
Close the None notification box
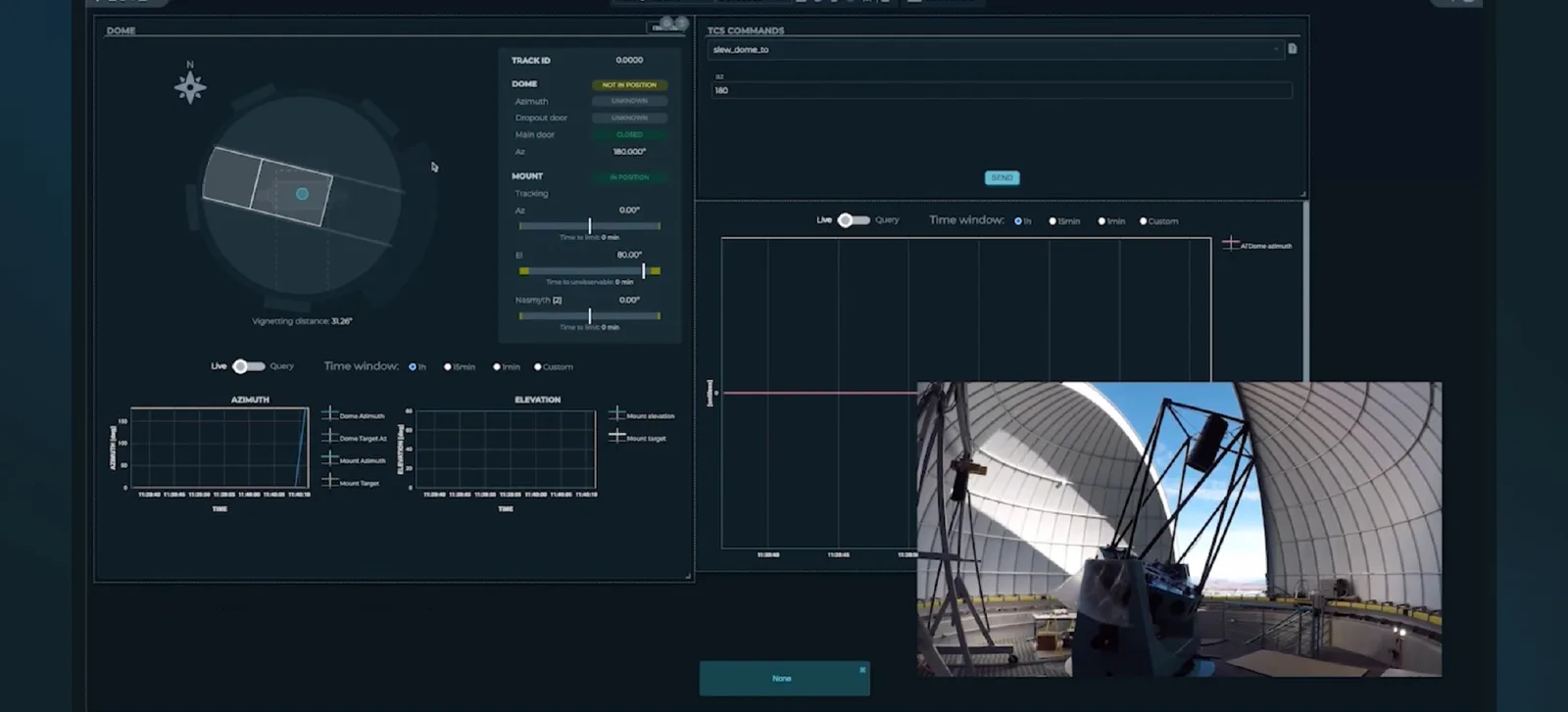[x=862, y=670]
